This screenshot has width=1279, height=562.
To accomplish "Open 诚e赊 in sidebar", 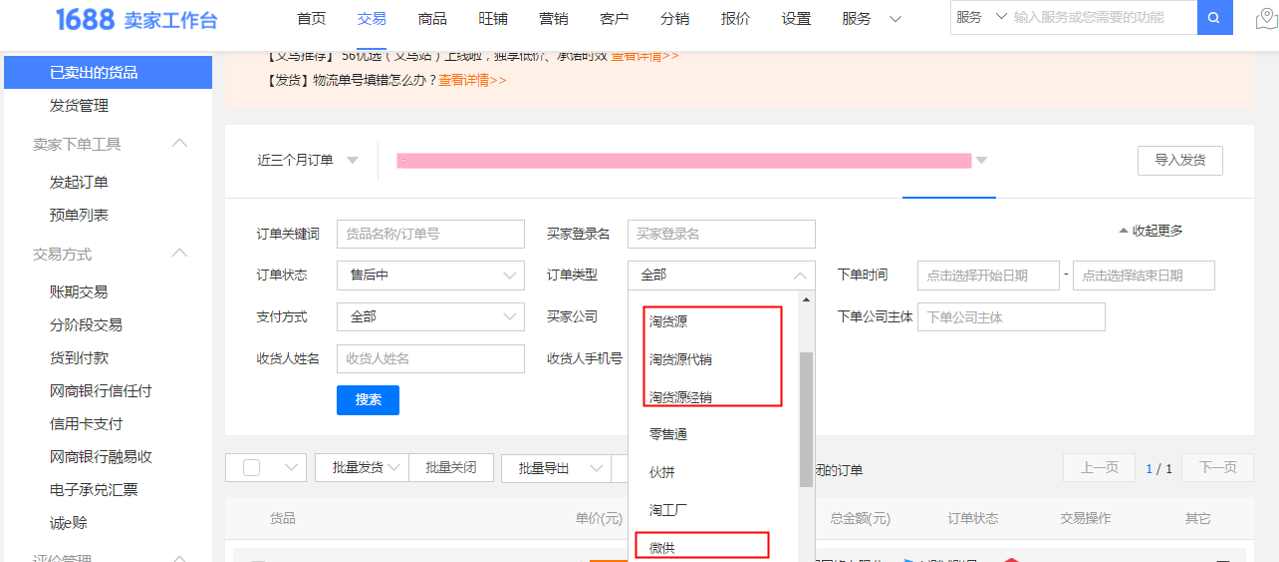I will pos(69,523).
